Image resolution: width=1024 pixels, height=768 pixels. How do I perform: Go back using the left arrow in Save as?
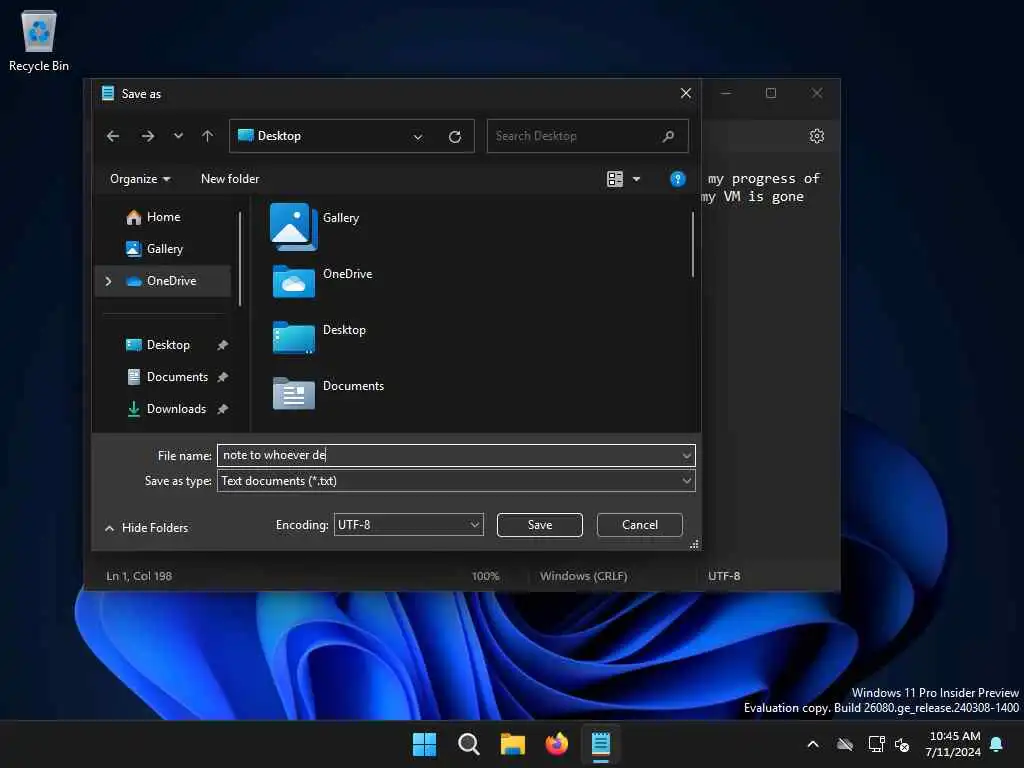(113, 136)
